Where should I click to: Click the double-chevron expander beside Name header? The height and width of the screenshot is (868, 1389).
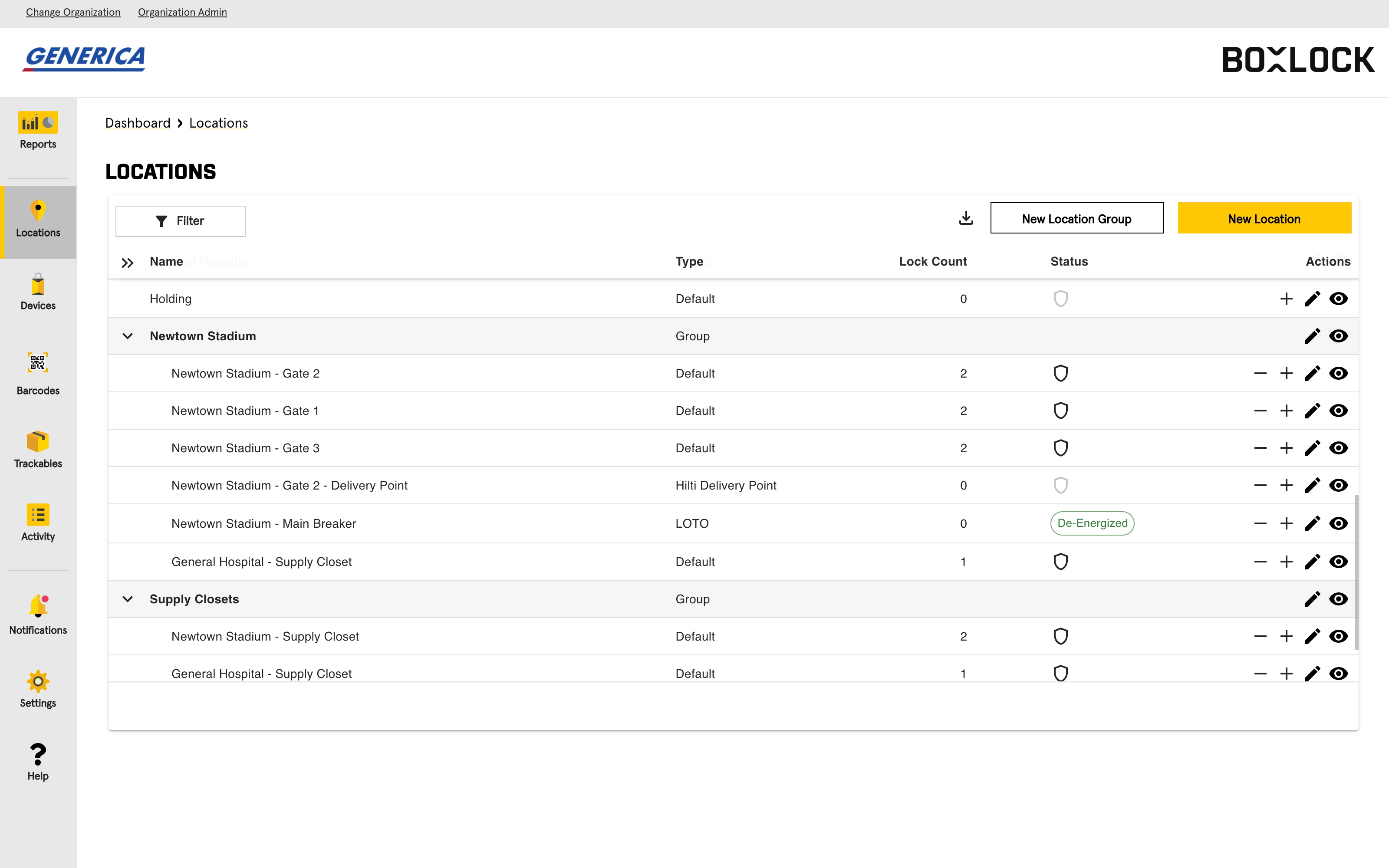[x=128, y=263]
